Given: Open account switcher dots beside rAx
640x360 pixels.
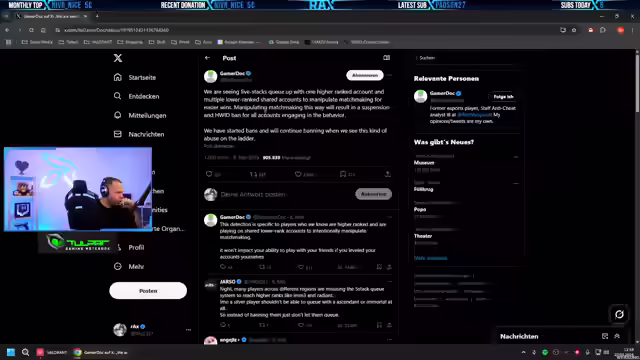Looking at the screenshot, I should (188, 330).
